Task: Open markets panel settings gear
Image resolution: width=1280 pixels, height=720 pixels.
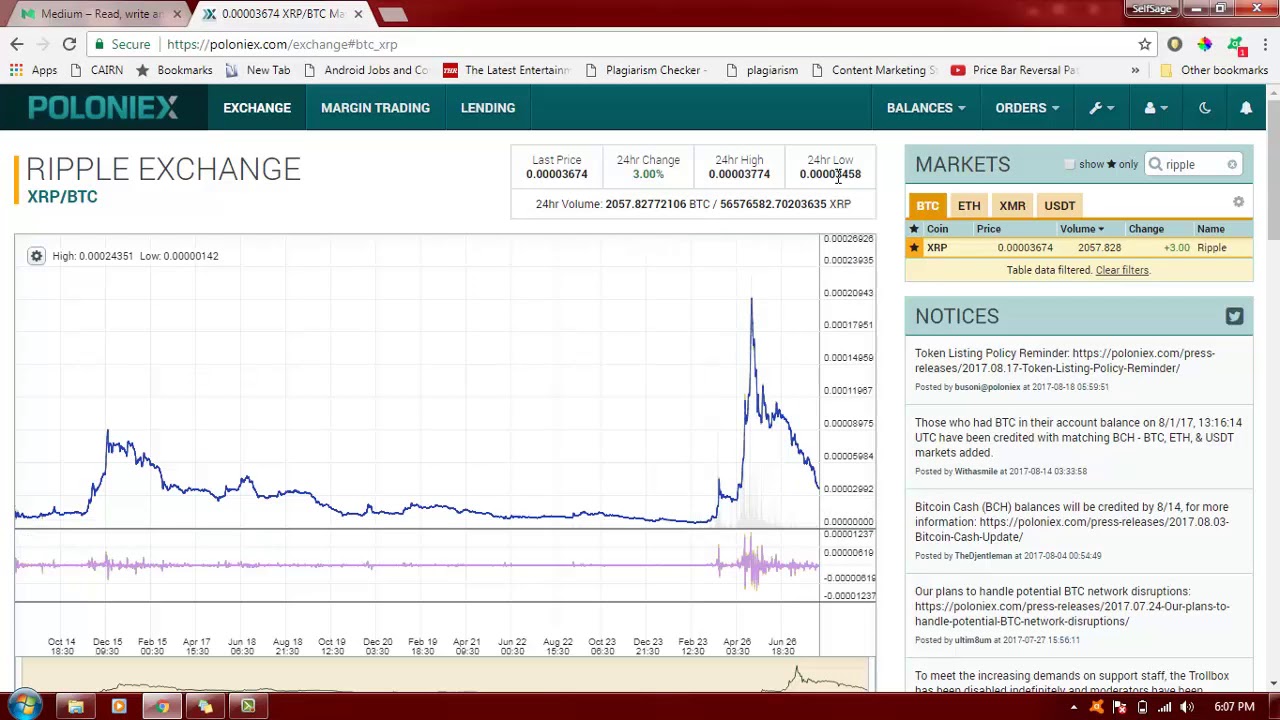Action: point(1238,203)
